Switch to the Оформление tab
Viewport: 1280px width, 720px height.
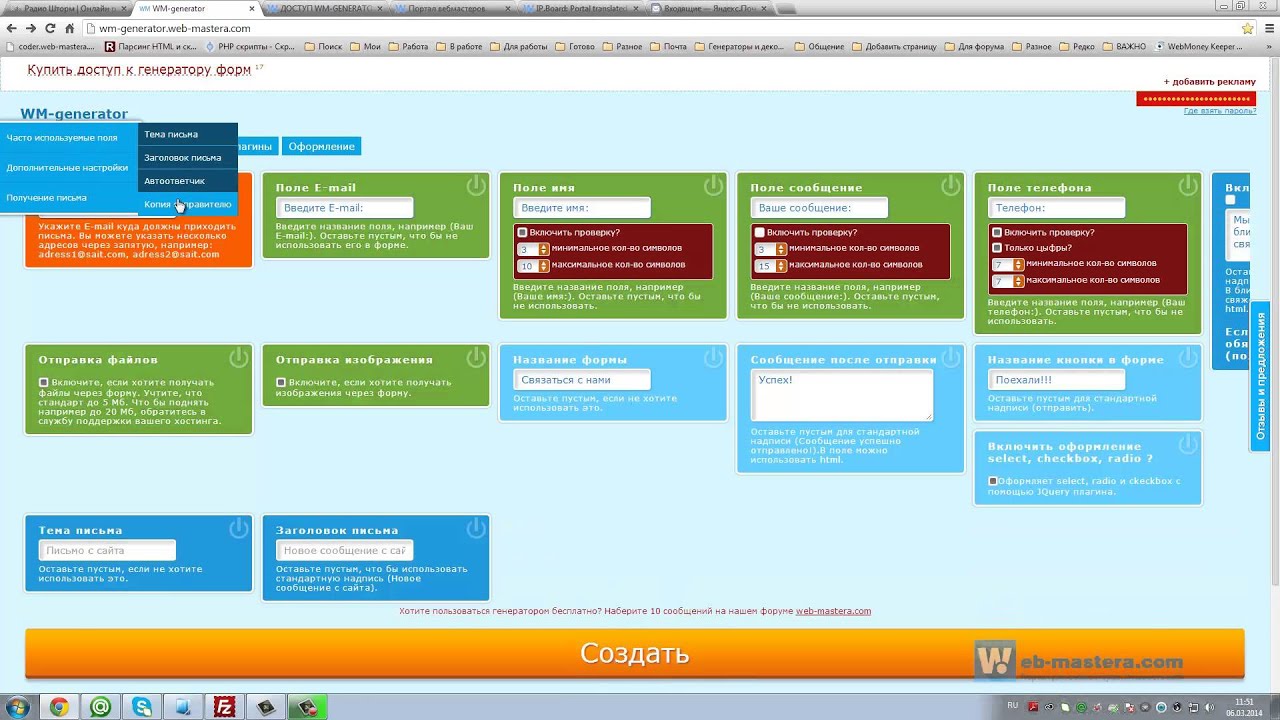tap(321, 146)
